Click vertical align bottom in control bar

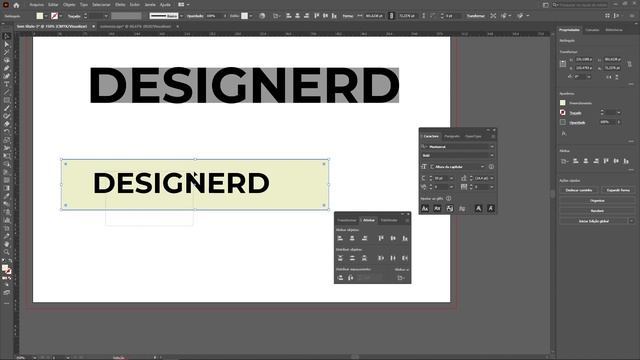334,16
